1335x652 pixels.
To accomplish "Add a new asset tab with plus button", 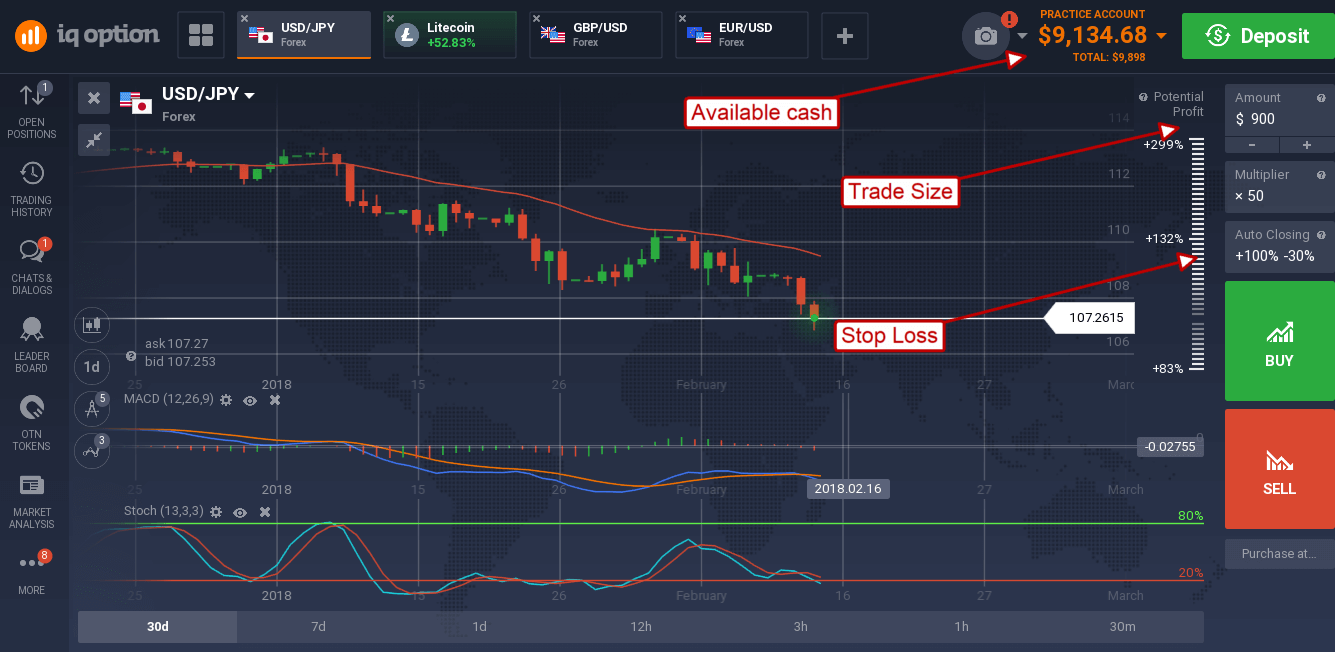I will [845, 36].
